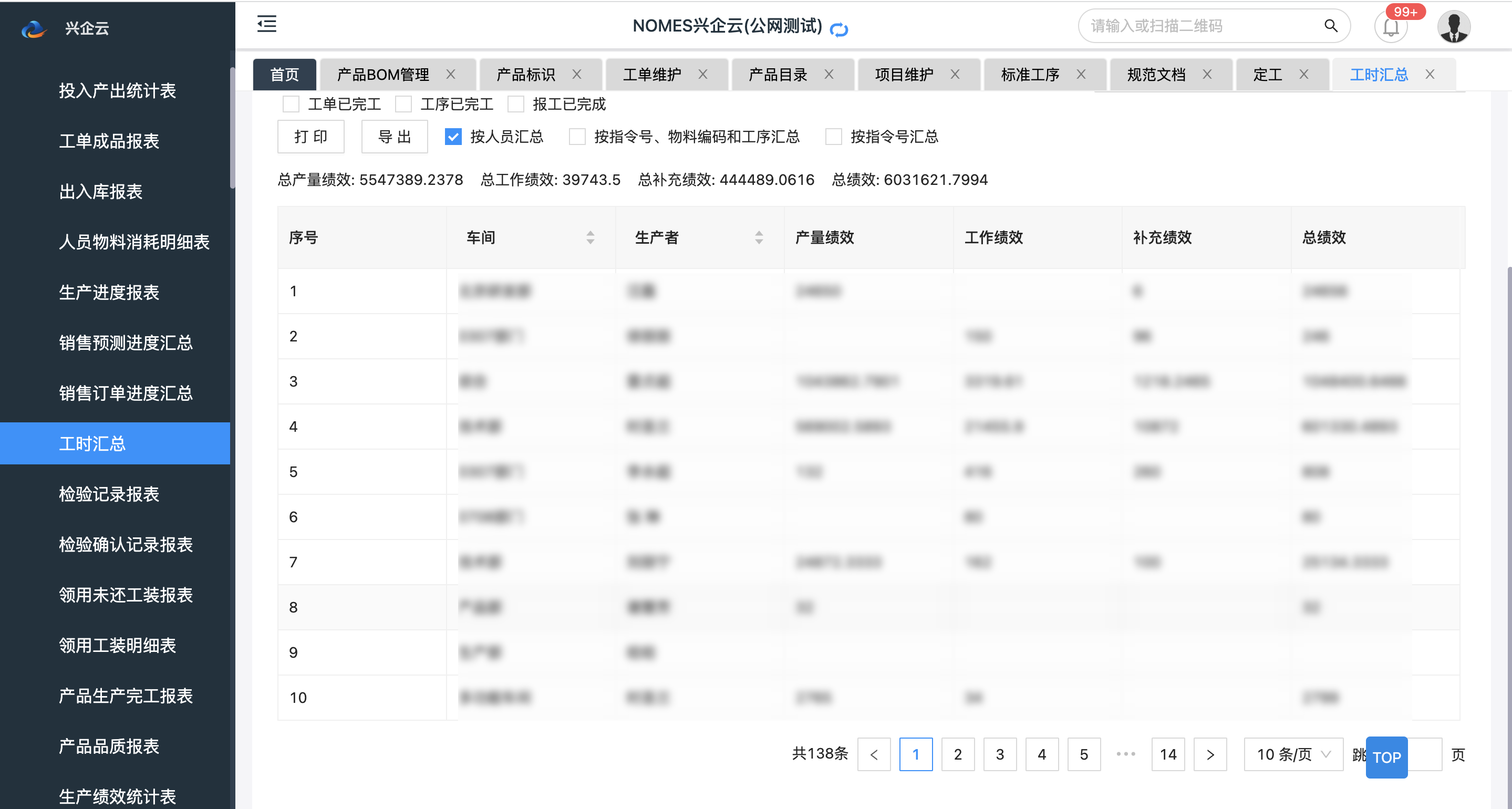The height and width of the screenshot is (809, 1512).
Task: Enable 按指令号、物料编码和工序汇总 checkbox
Action: [577, 137]
